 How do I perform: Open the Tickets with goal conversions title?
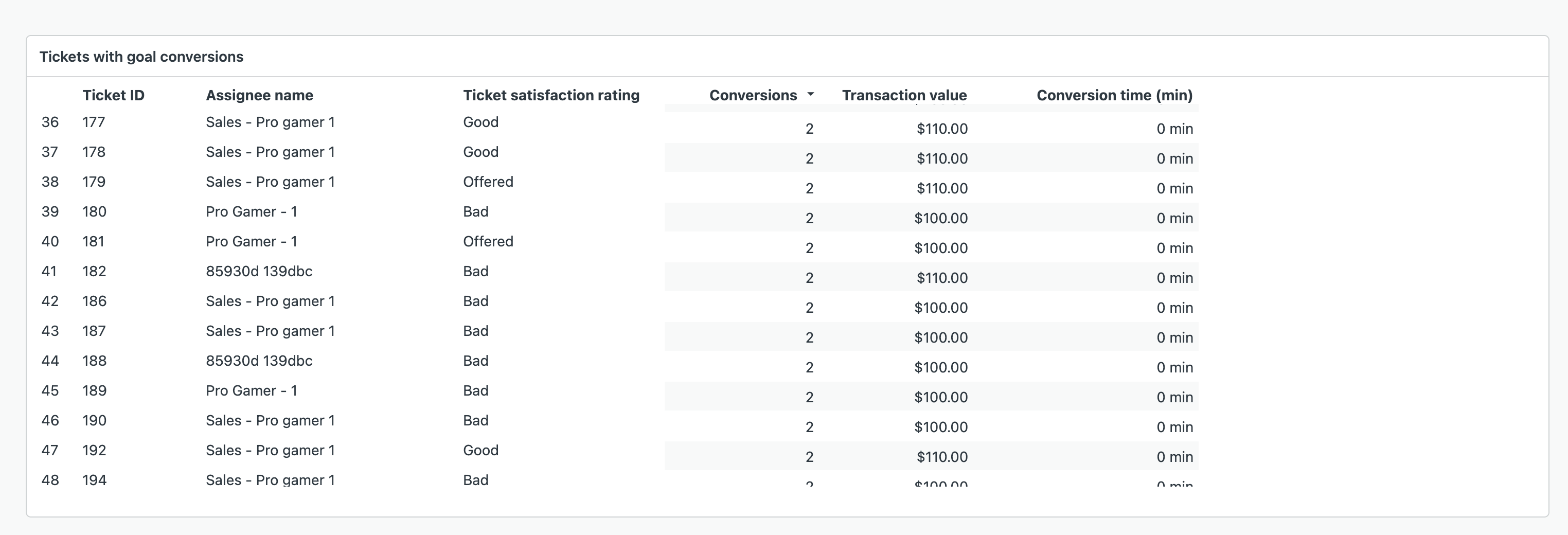pos(141,57)
